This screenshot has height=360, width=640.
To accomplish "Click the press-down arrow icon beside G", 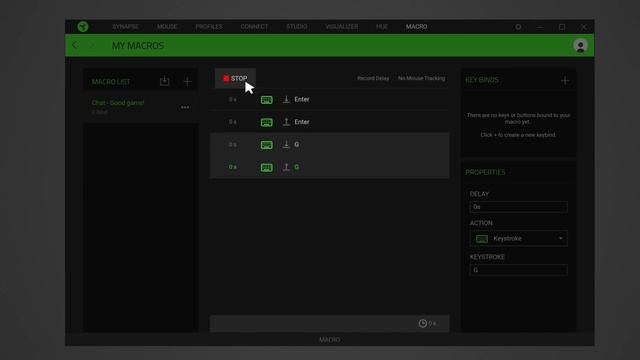I will click(x=287, y=144).
